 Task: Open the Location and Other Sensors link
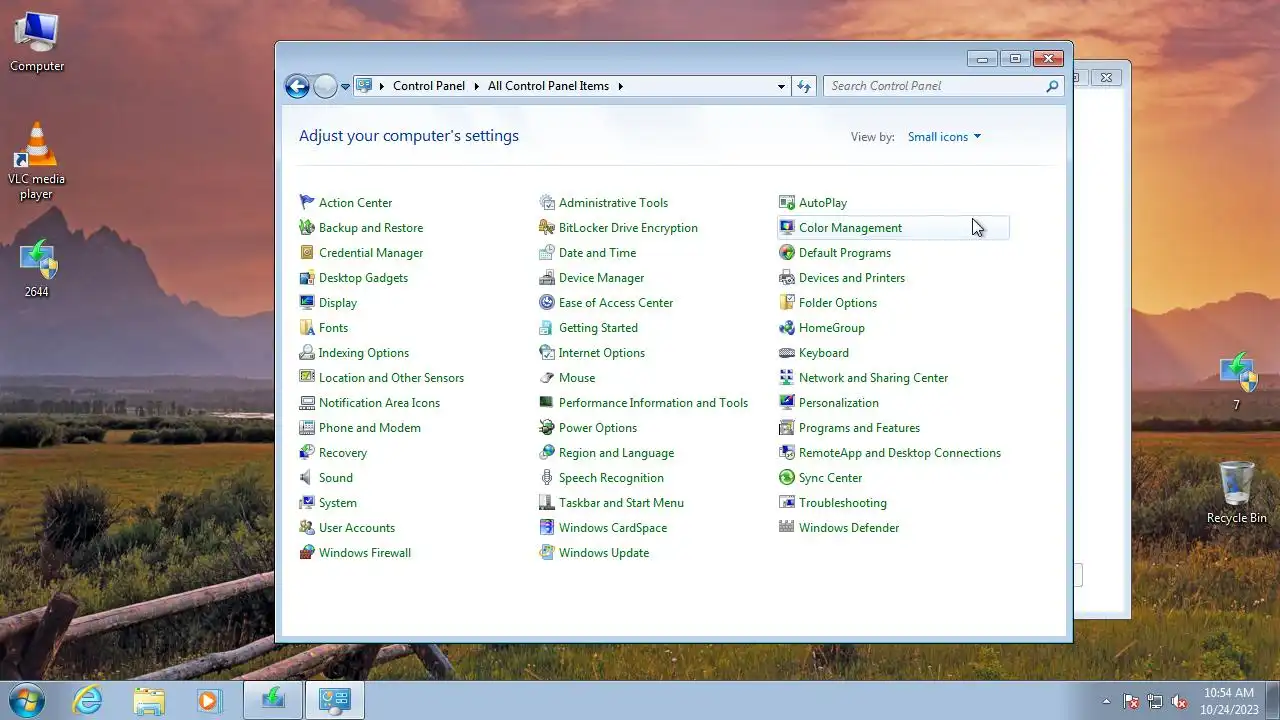[391, 377]
